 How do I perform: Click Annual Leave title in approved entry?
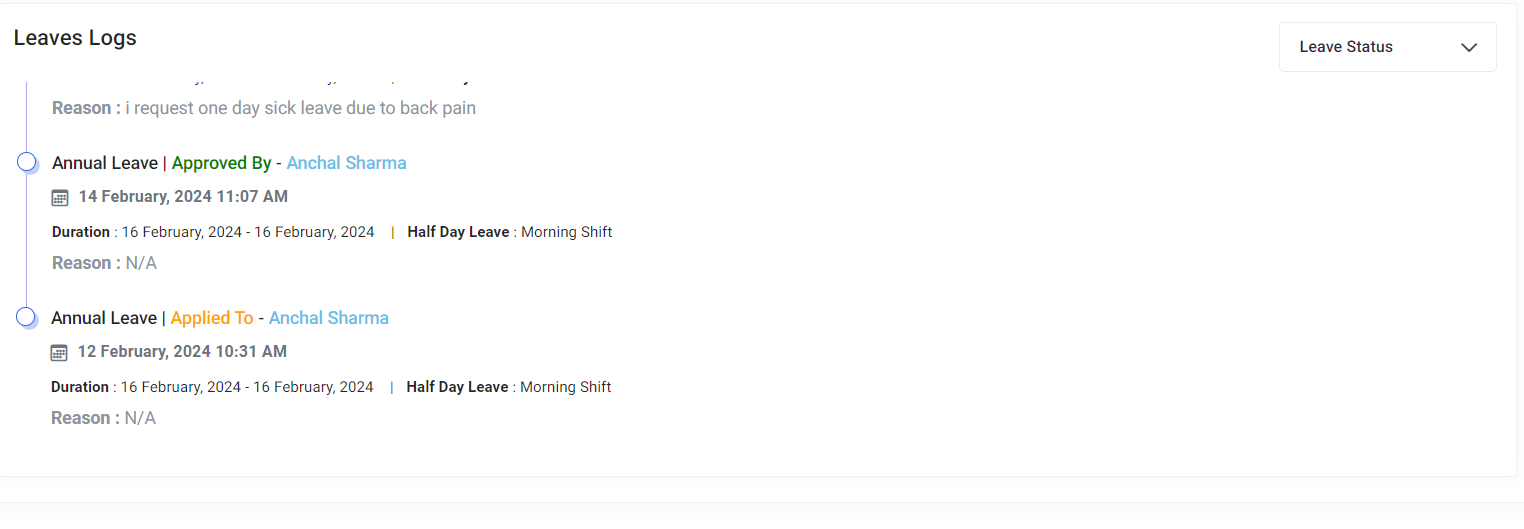coord(105,163)
